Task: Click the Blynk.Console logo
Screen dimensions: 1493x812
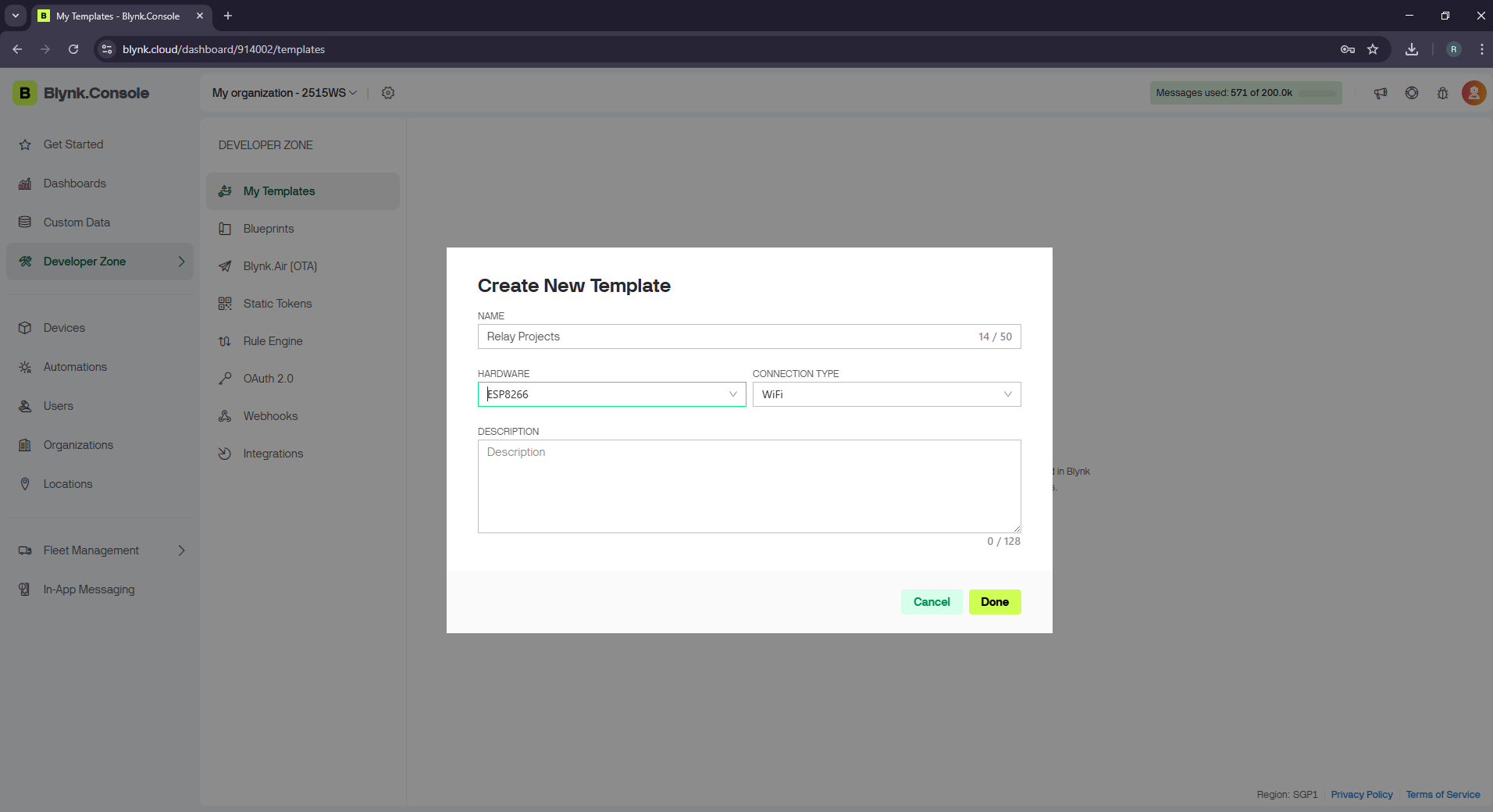Action: [x=81, y=93]
